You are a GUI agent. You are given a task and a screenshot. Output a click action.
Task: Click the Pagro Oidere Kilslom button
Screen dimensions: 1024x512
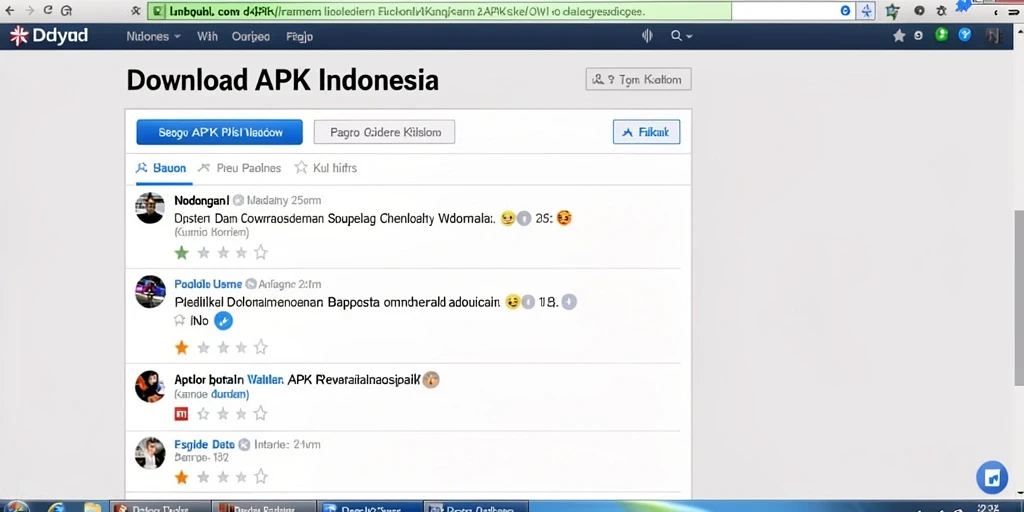tap(384, 132)
